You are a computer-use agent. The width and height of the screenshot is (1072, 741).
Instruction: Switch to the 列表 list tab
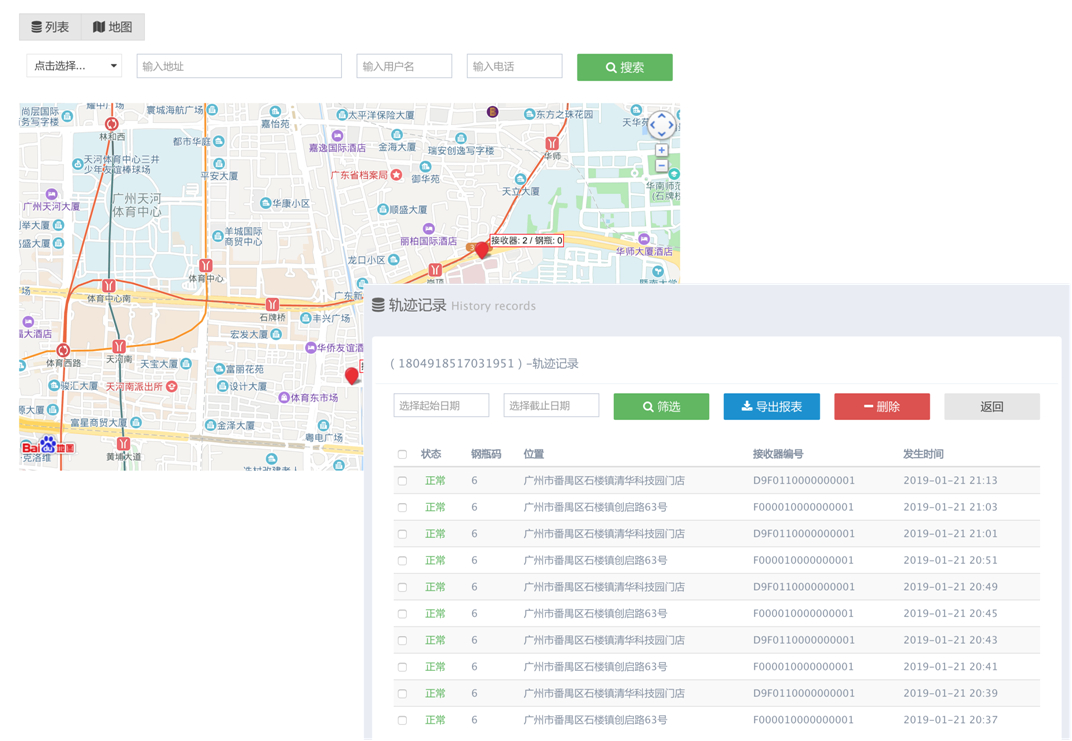50,27
